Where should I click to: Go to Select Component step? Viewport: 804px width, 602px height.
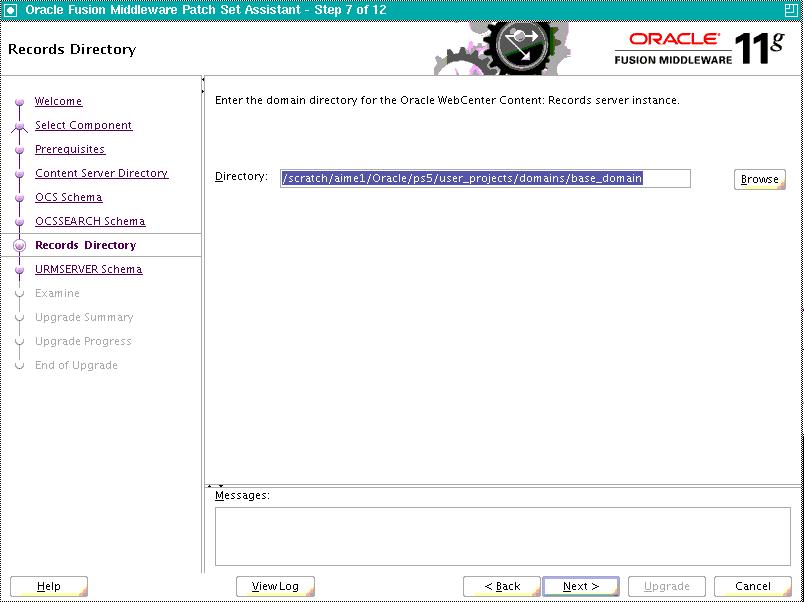[84, 125]
